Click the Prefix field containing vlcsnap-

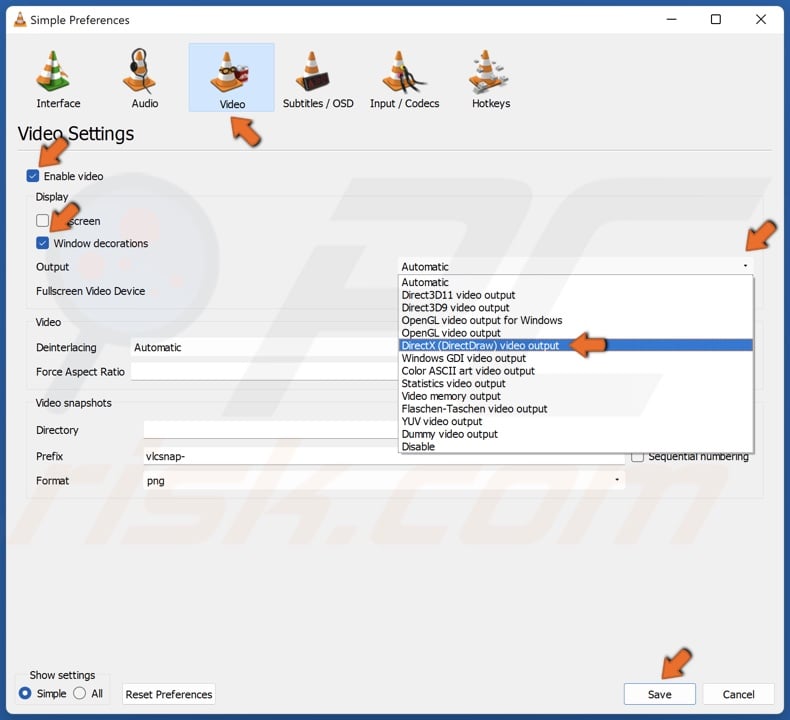tap(384, 456)
